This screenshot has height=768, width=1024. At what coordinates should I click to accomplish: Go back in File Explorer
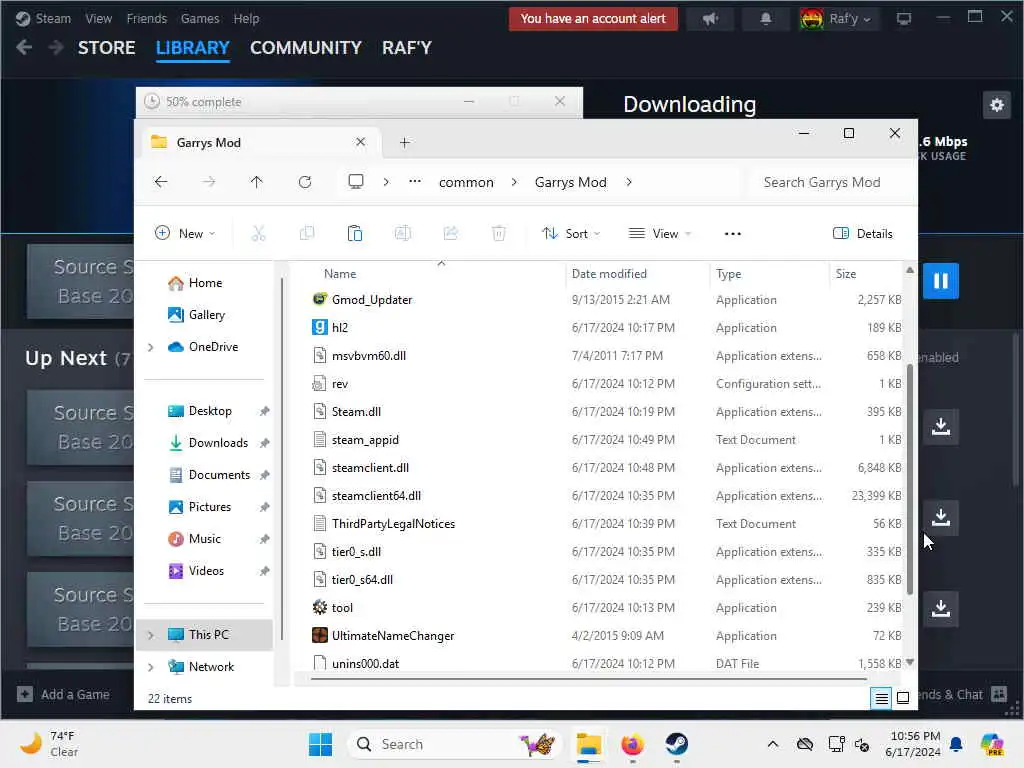point(161,182)
